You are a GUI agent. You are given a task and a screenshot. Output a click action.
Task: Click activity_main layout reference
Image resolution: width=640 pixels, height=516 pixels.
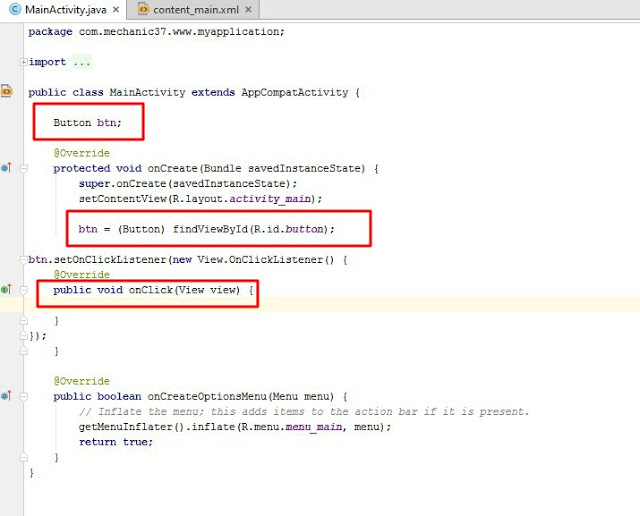(270, 199)
